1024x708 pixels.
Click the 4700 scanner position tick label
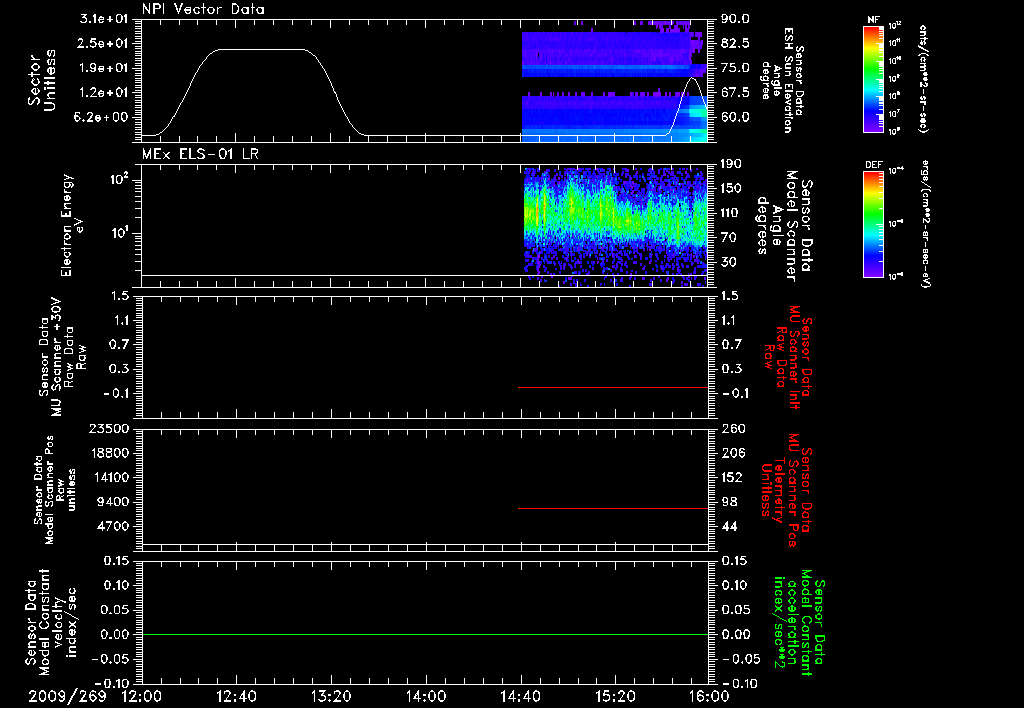coord(114,526)
